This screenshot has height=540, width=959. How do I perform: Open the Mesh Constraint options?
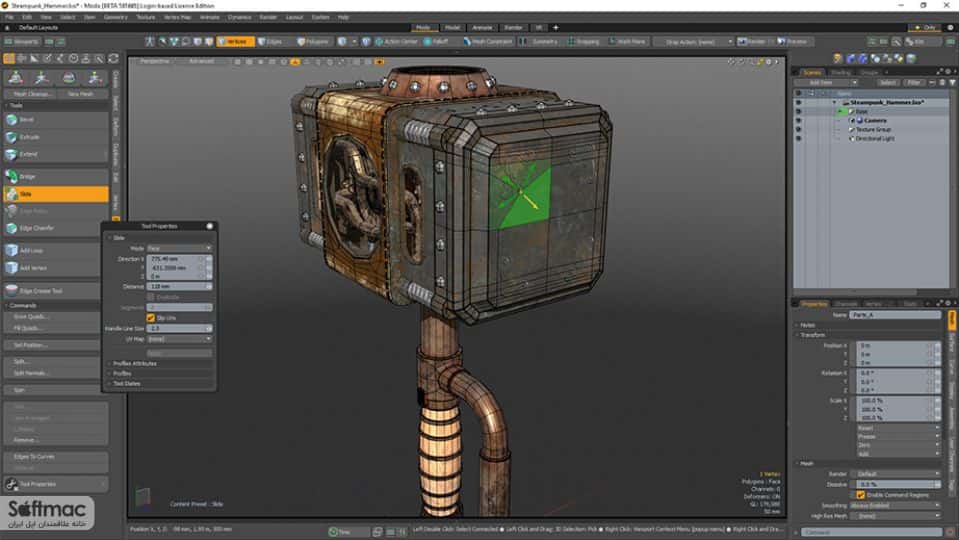487,42
